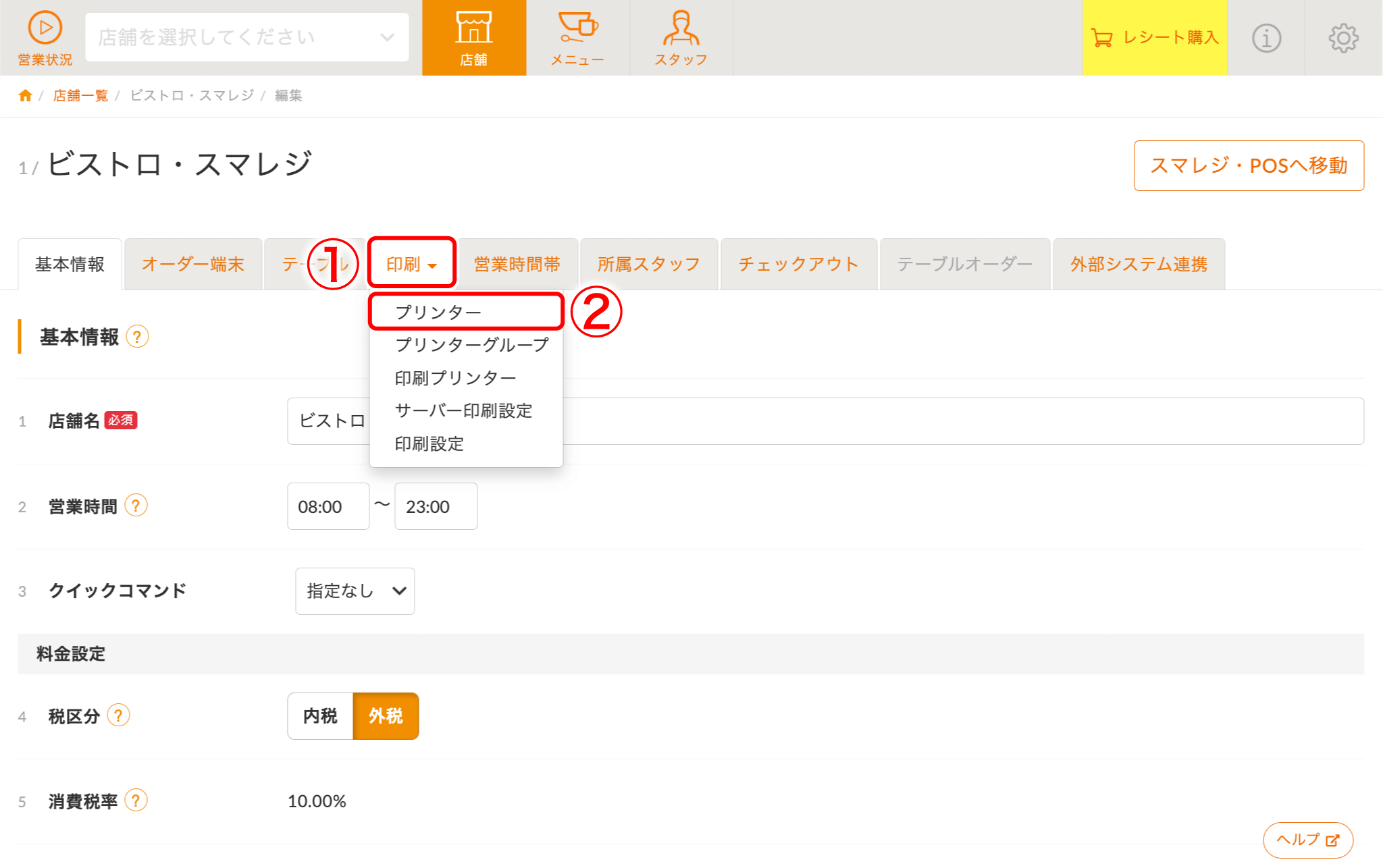Choose 印刷設定 from the menu
This screenshot has height=868, width=1383.
tap(466, 443)
